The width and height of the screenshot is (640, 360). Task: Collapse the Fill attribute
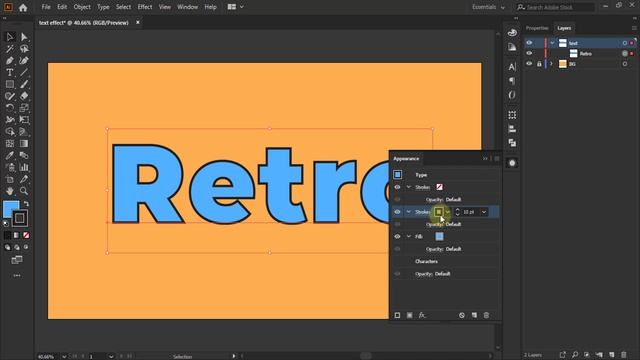point(409,236)
